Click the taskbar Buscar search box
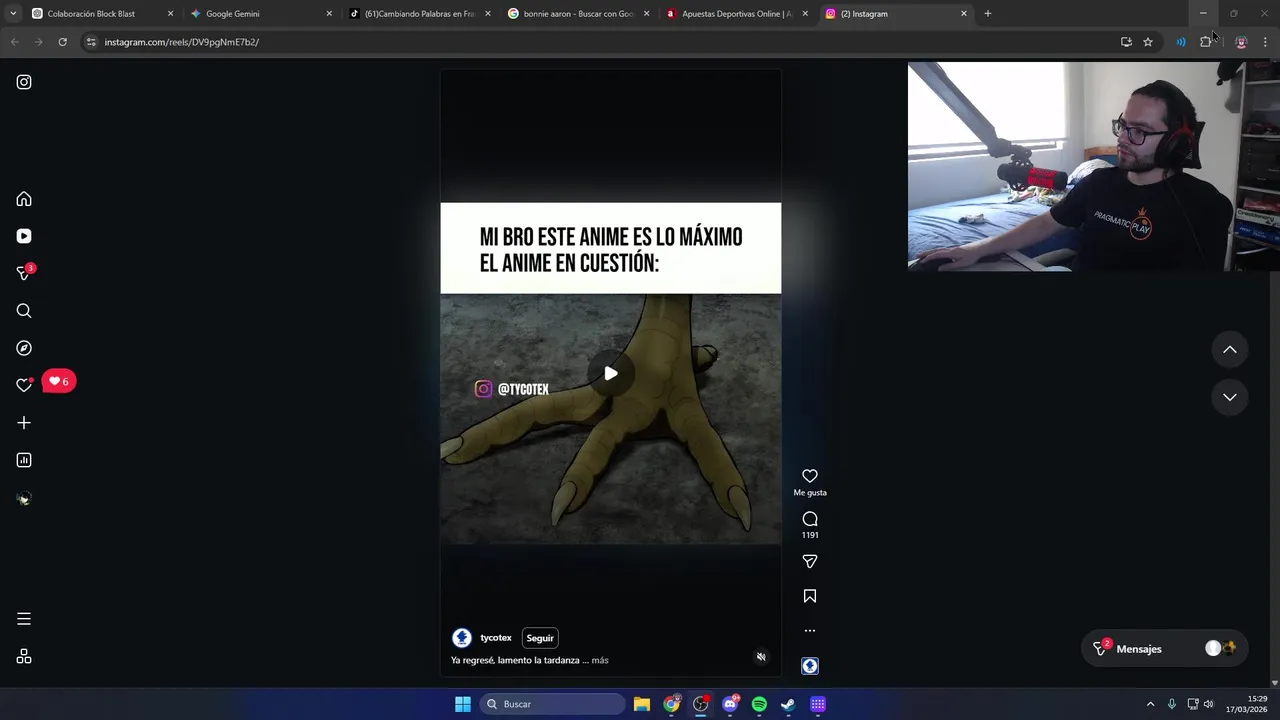The width and height of the screenshot is (1280, 720). 553,704
